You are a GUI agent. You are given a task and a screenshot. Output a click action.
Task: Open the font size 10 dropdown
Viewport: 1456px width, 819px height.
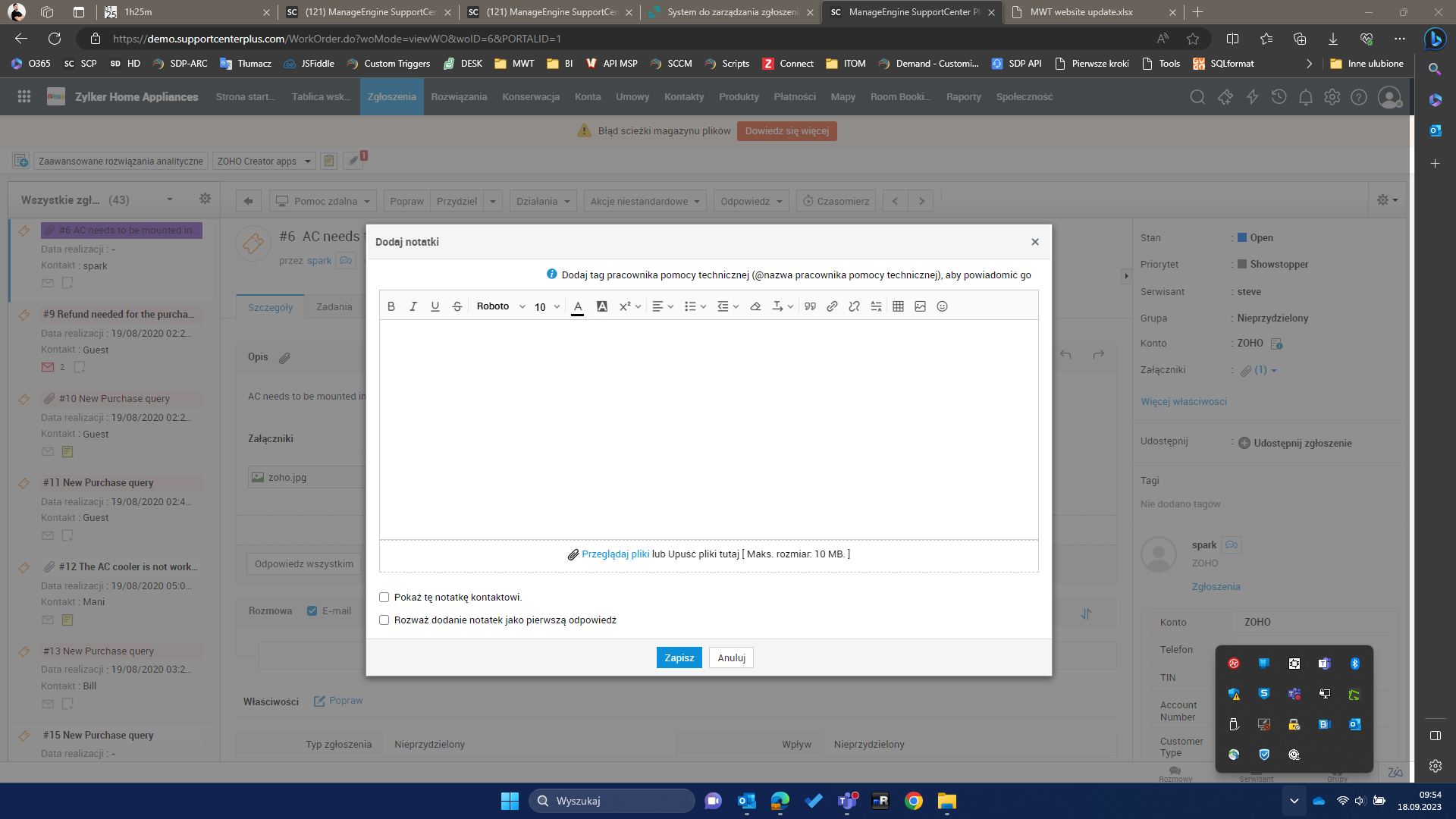click(x=547, y=306)
